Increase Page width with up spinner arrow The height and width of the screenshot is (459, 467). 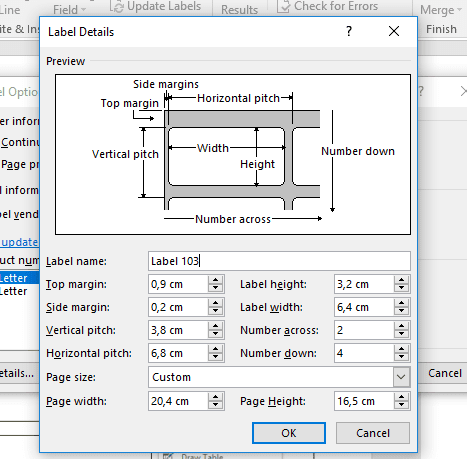click(x=215, y=397)
